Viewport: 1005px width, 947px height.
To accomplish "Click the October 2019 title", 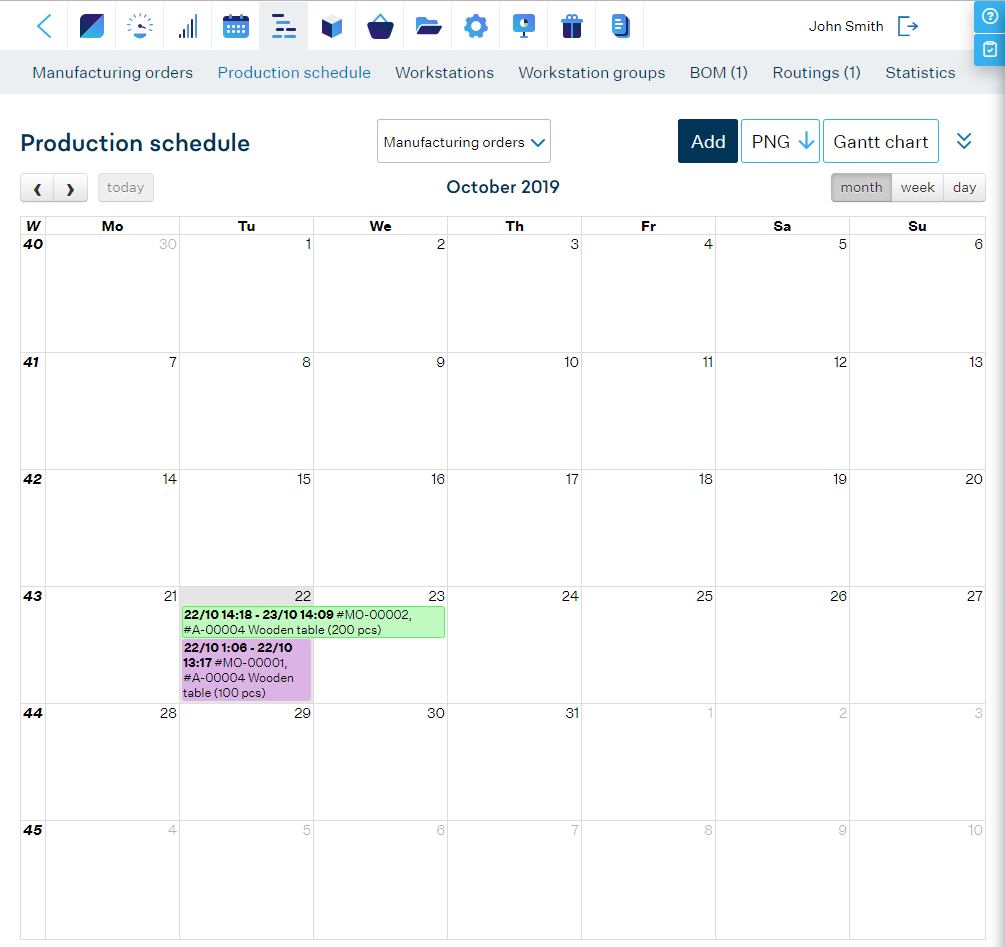I will pos(502,187).
